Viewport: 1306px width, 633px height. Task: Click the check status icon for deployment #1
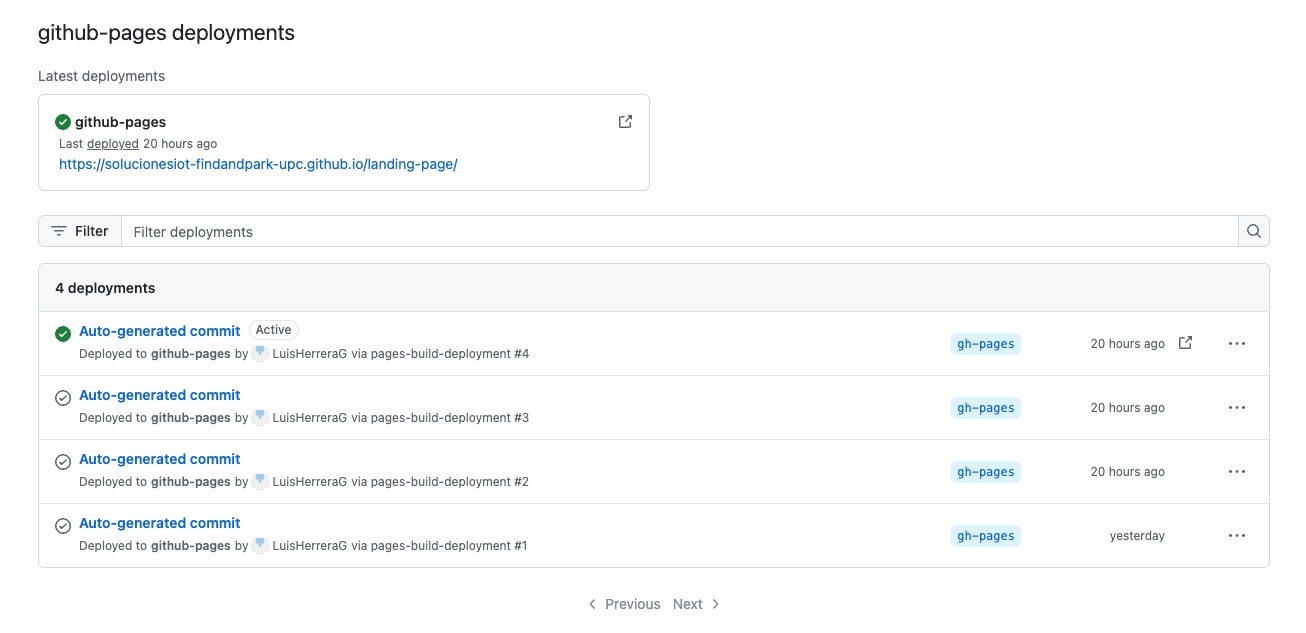click(x=63, y=526)
